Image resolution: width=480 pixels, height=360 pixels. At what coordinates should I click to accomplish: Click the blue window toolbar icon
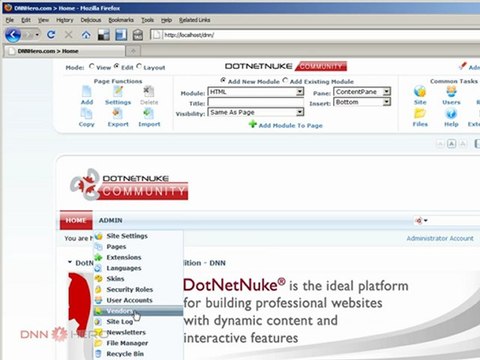(x=121, y=35)
